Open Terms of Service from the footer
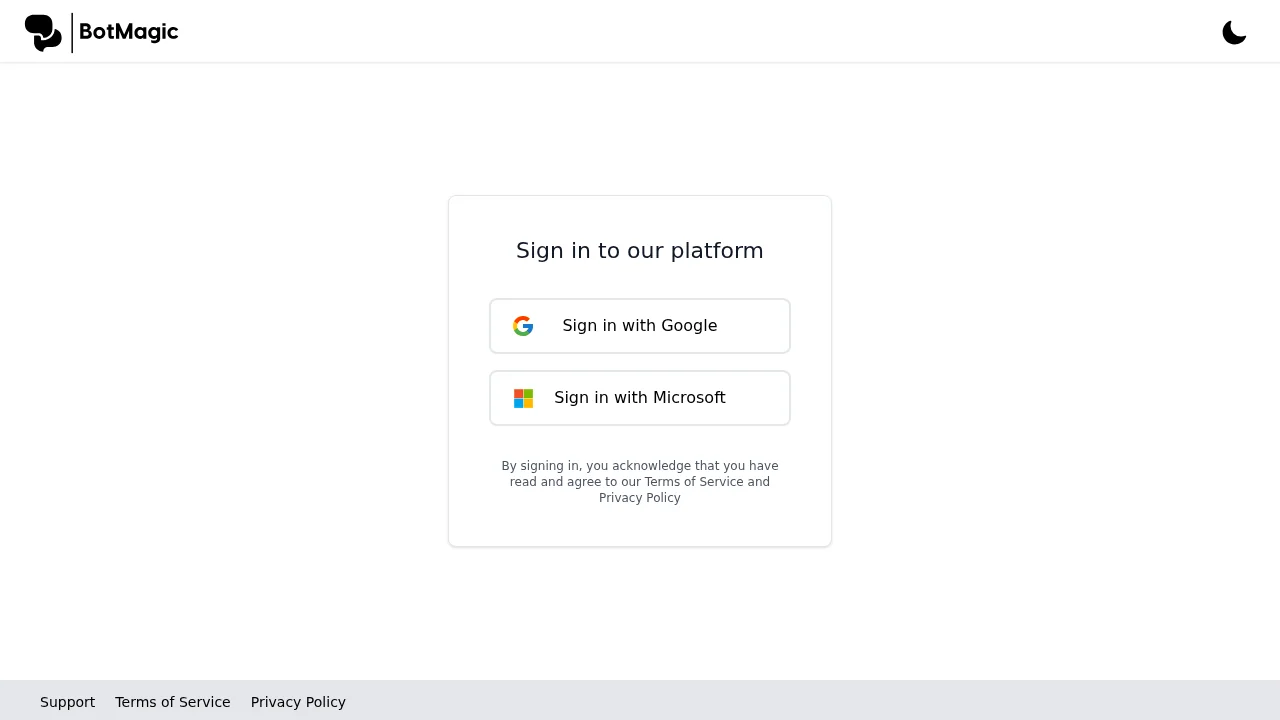This screenshot has width=1280, height=720. (x=172, y=701)
